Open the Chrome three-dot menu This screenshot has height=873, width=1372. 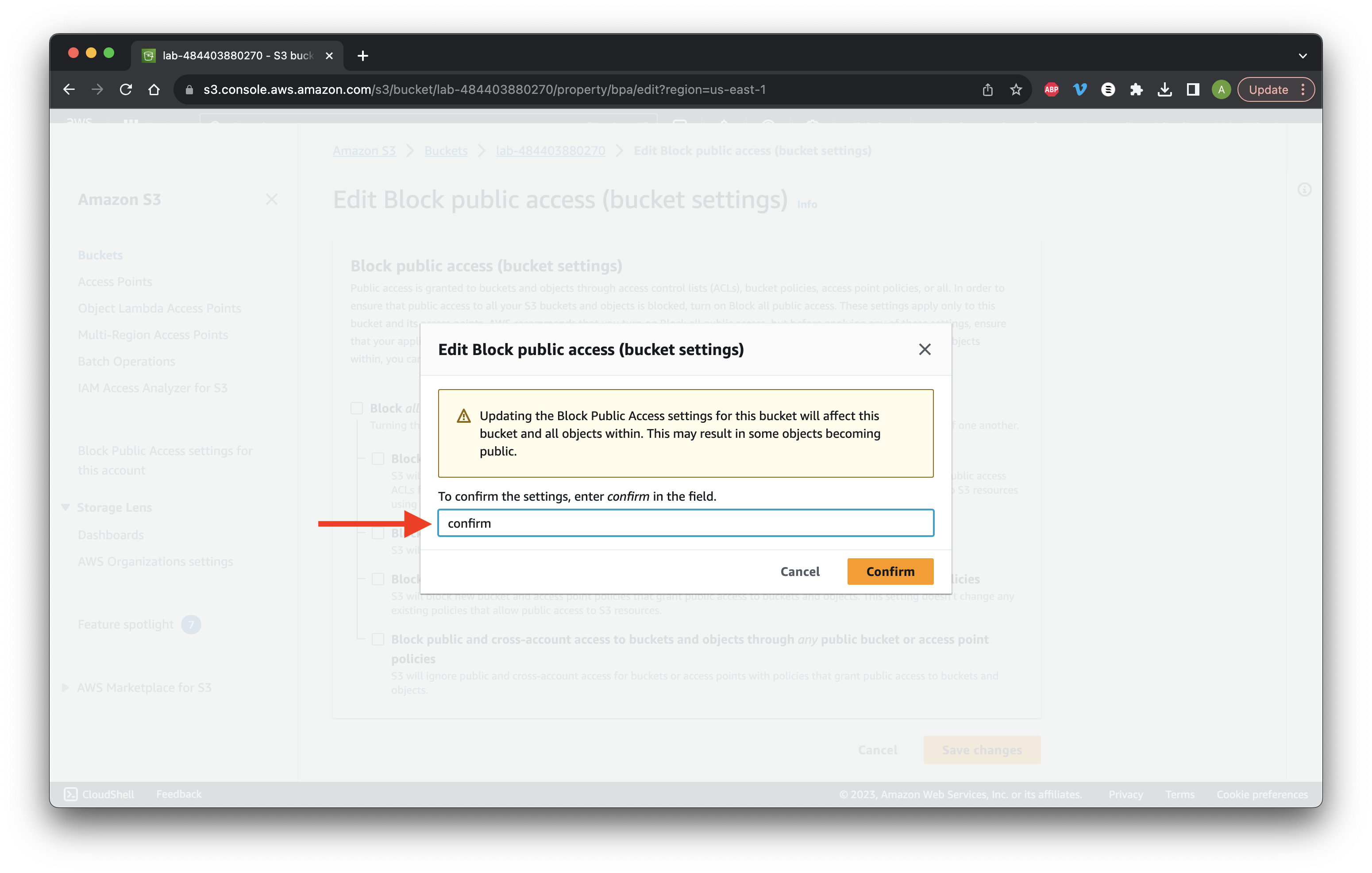pyautogui.click(x=1303, y=89)
